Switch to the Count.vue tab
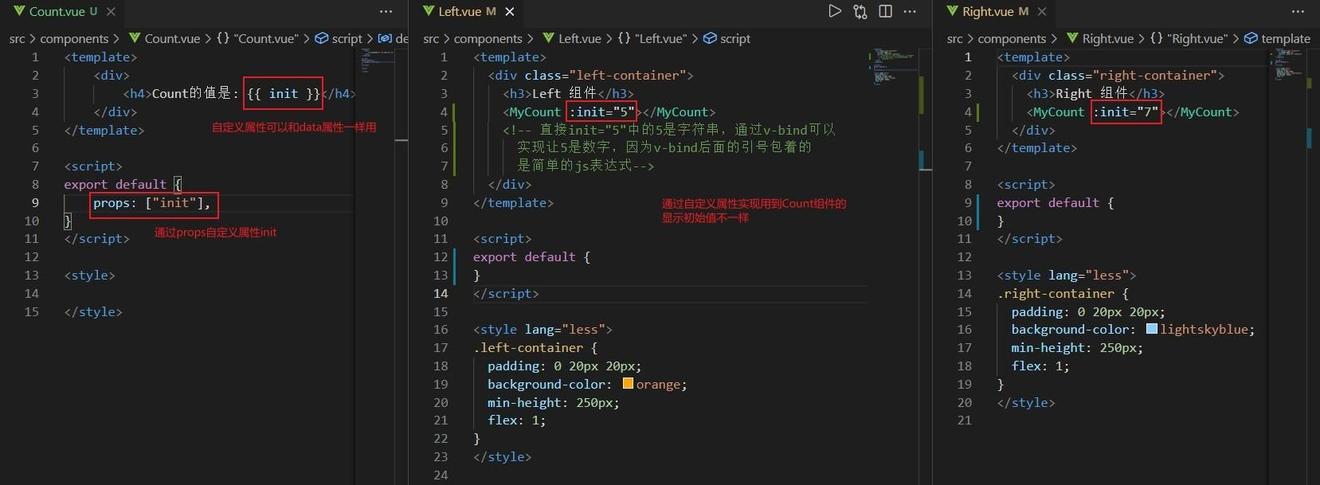 click(x=56, y=12)
